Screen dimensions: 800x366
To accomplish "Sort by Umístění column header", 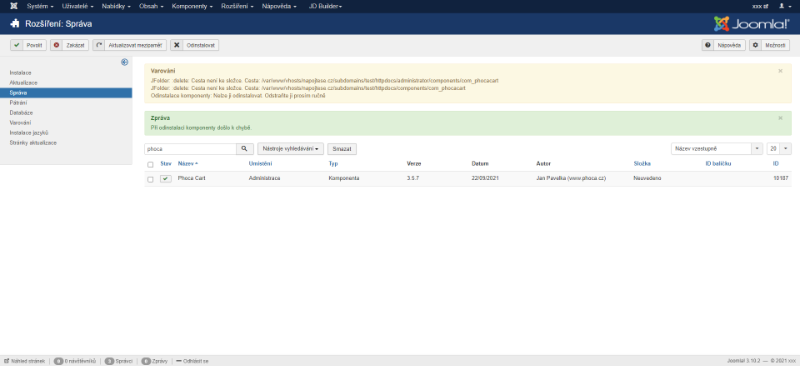I will [x=260, y=164].
